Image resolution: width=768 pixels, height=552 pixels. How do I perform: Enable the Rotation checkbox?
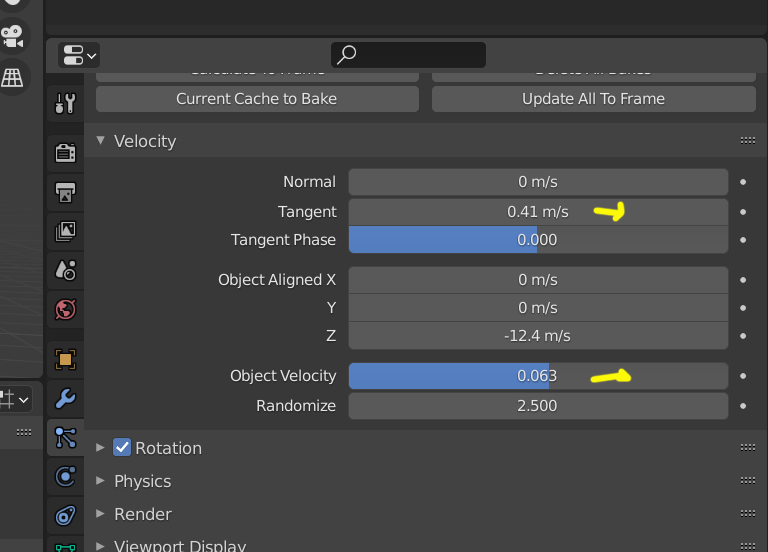tap(122, 448)
